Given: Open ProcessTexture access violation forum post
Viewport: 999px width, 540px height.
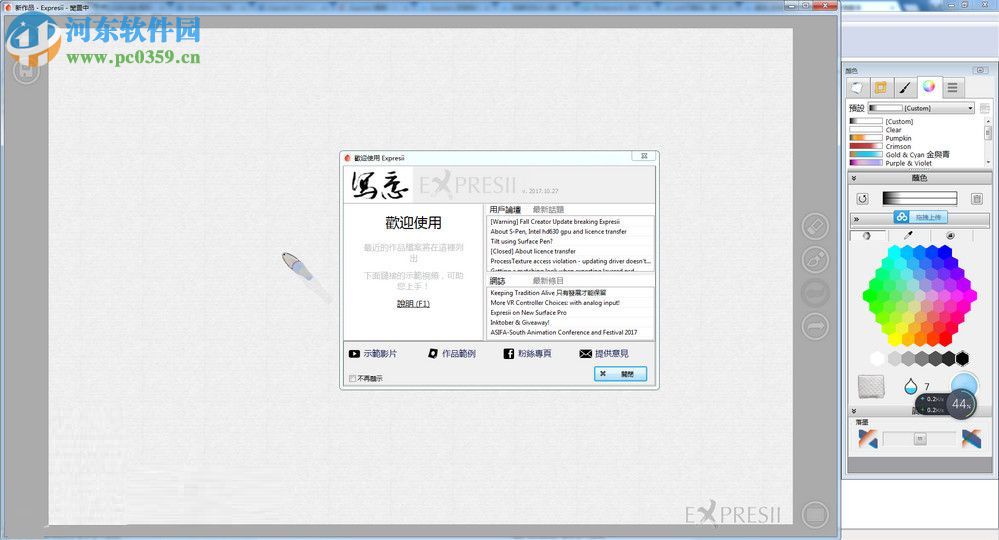Looking at the screenshot, I should coord(570,261).
